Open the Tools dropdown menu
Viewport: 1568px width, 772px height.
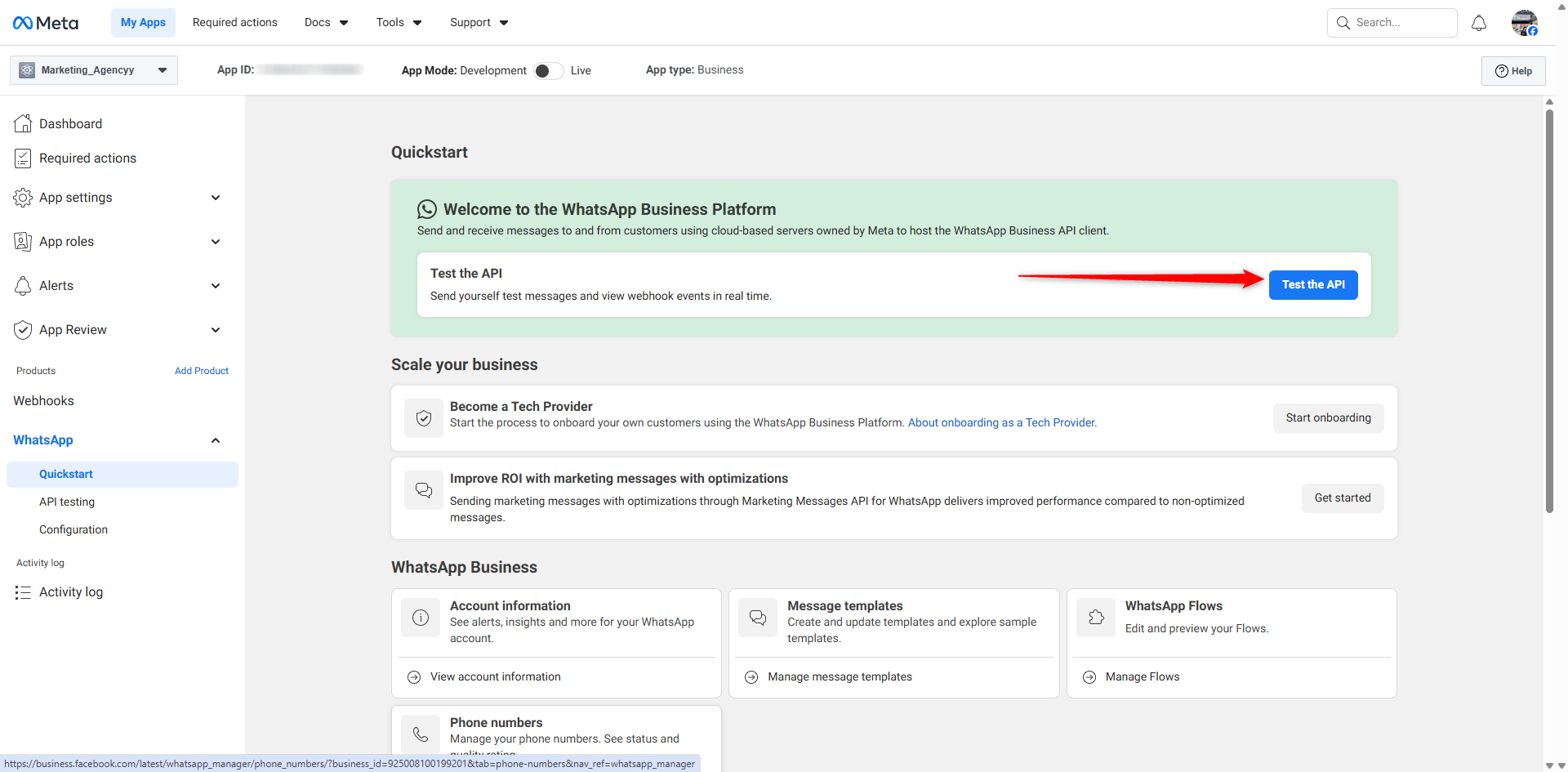[399, 23]
